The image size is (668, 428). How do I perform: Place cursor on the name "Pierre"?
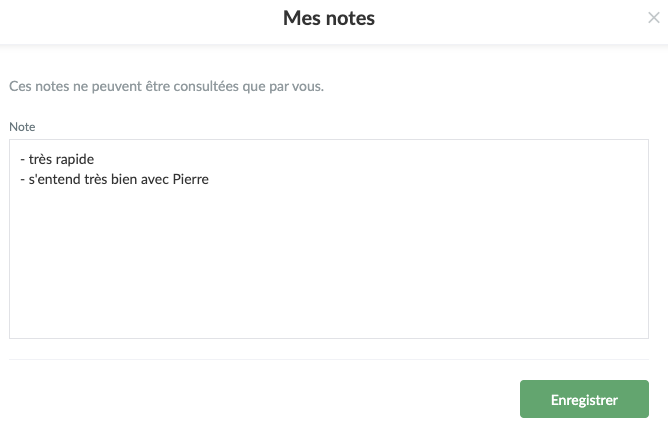(190, 180)
